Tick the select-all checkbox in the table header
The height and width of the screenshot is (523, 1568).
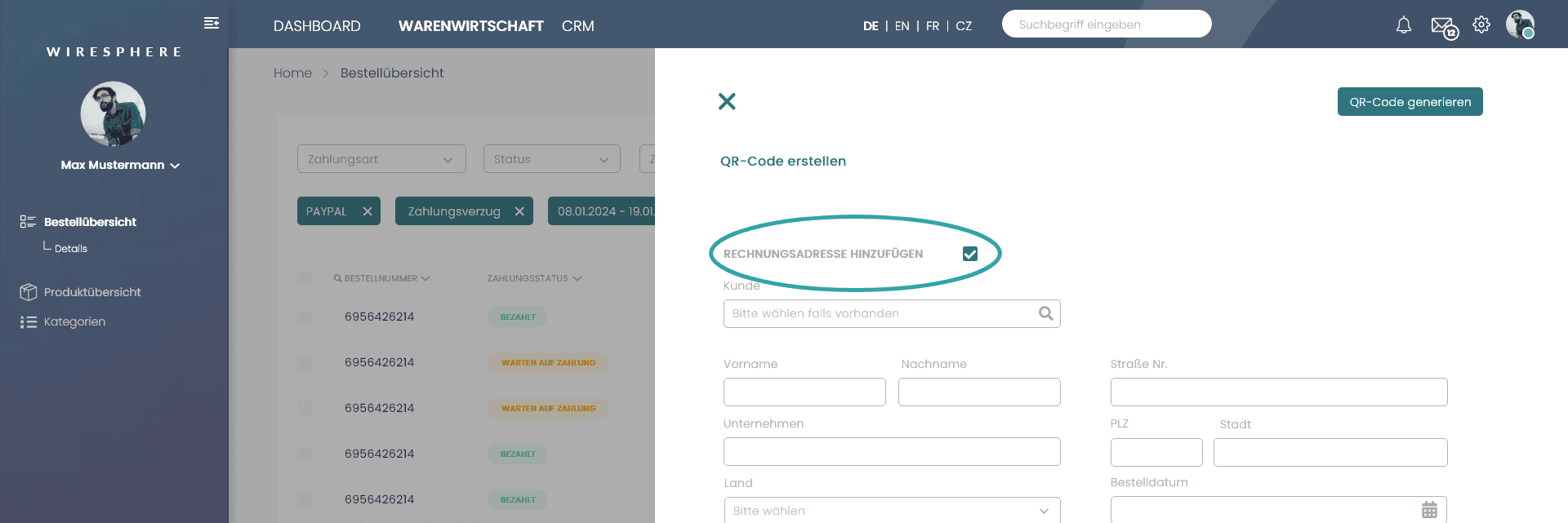point(305,278)
